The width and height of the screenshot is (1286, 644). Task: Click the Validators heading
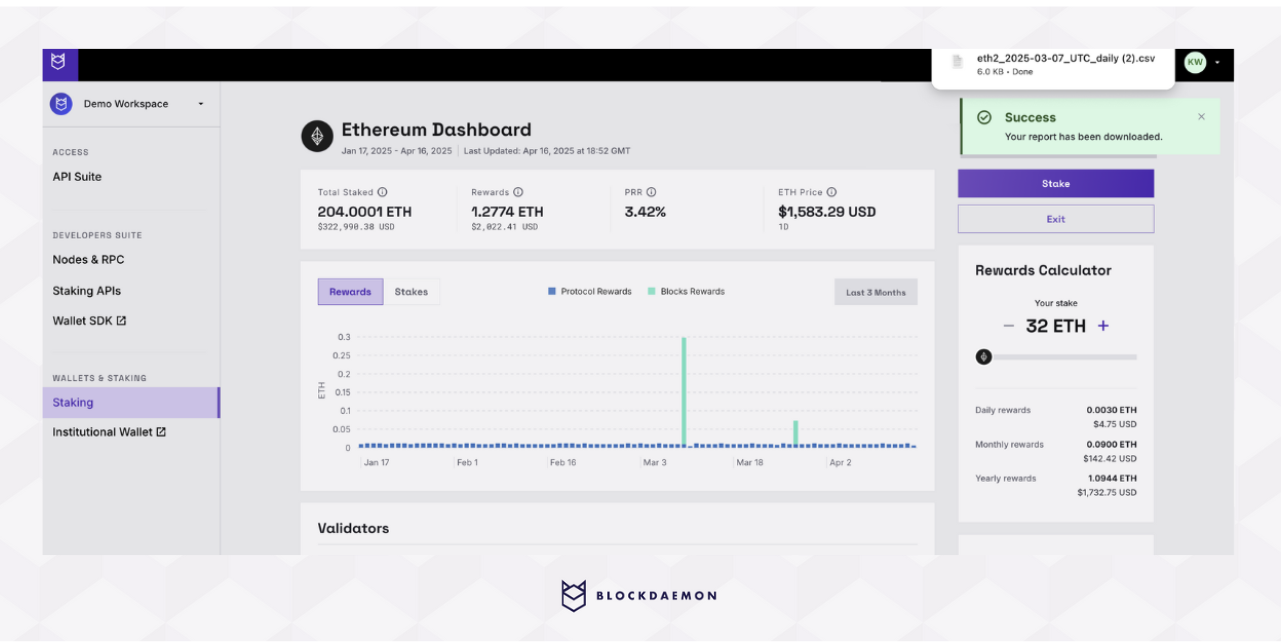pyautogui.click(x=353, y=528)
